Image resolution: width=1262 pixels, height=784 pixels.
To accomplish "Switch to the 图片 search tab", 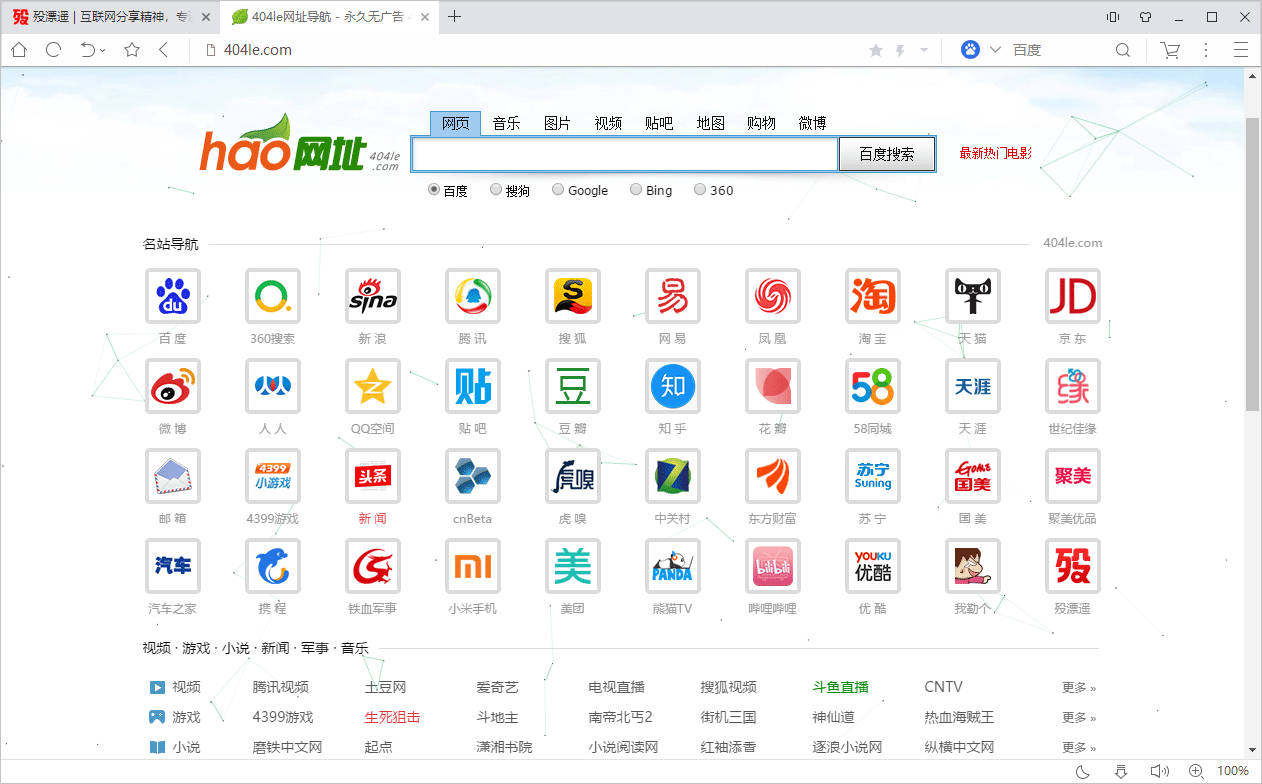I will pos(557,123).
